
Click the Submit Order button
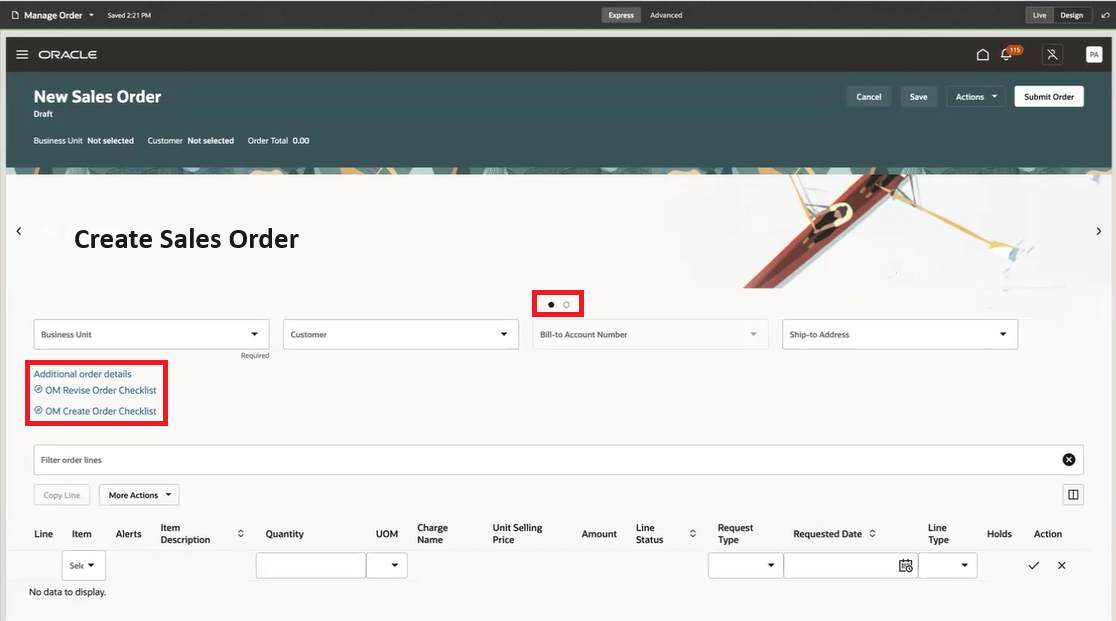tap(1048, 96)
